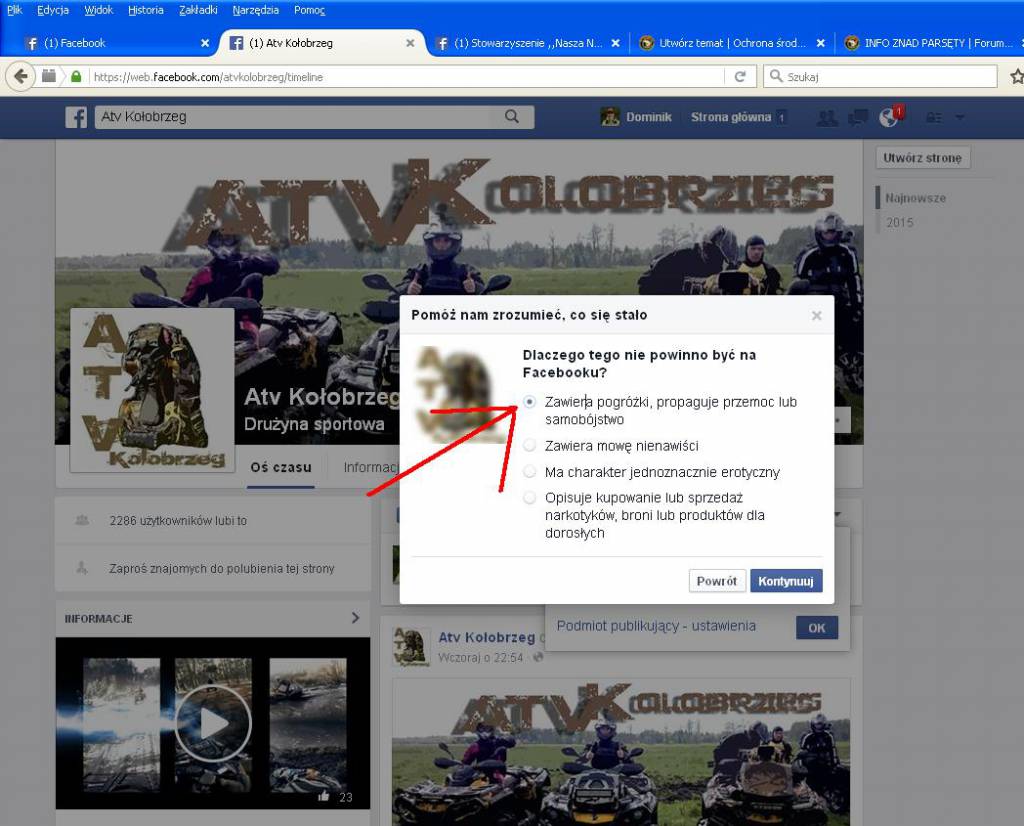
Task: Open the Historia menu
Action: [x=146, y=10]
